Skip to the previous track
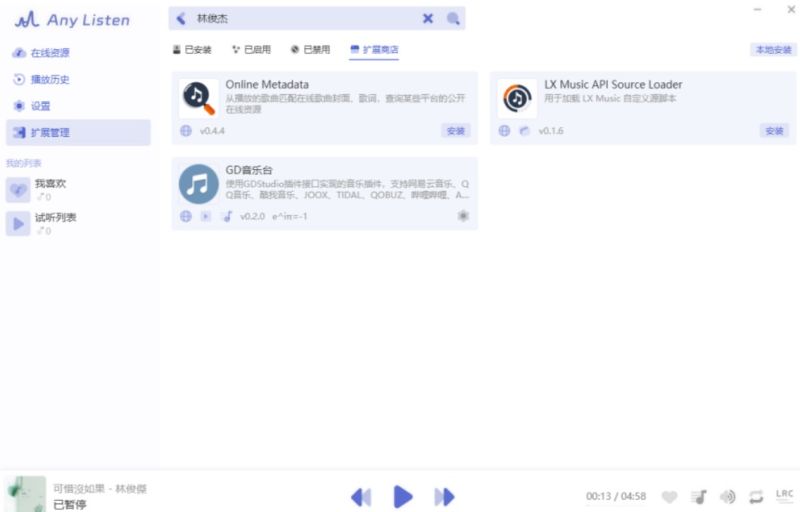Image resolution: width=800 pixels, height=512 pixels. (361, 497)
